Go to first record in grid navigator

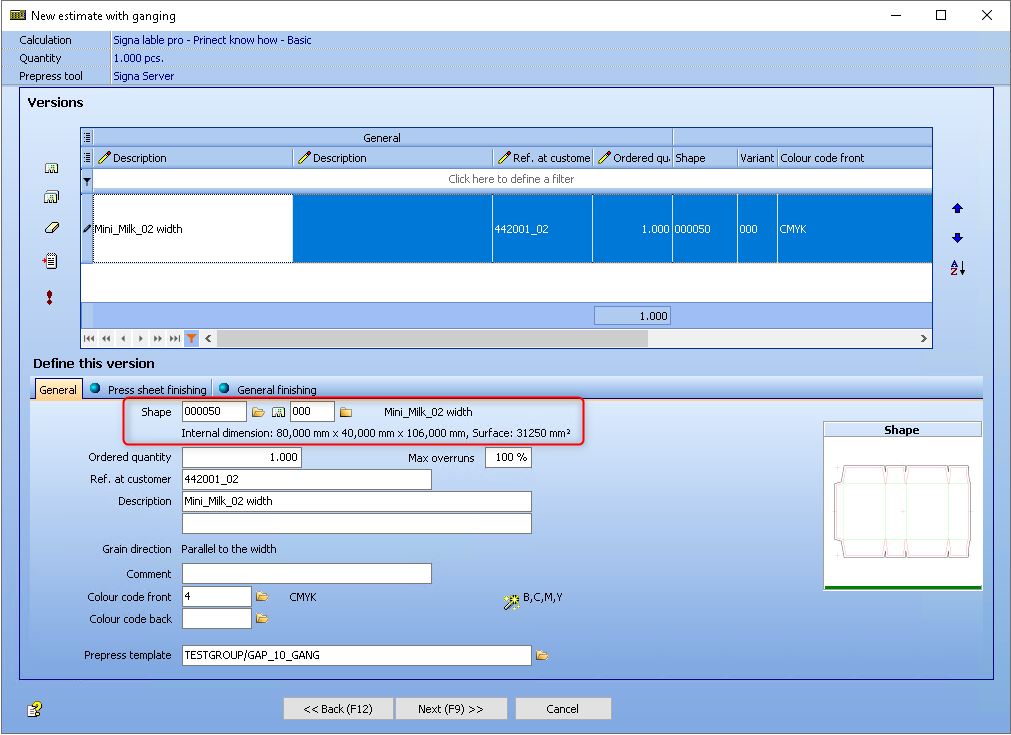pyautogui.click(x=89, y=338)
